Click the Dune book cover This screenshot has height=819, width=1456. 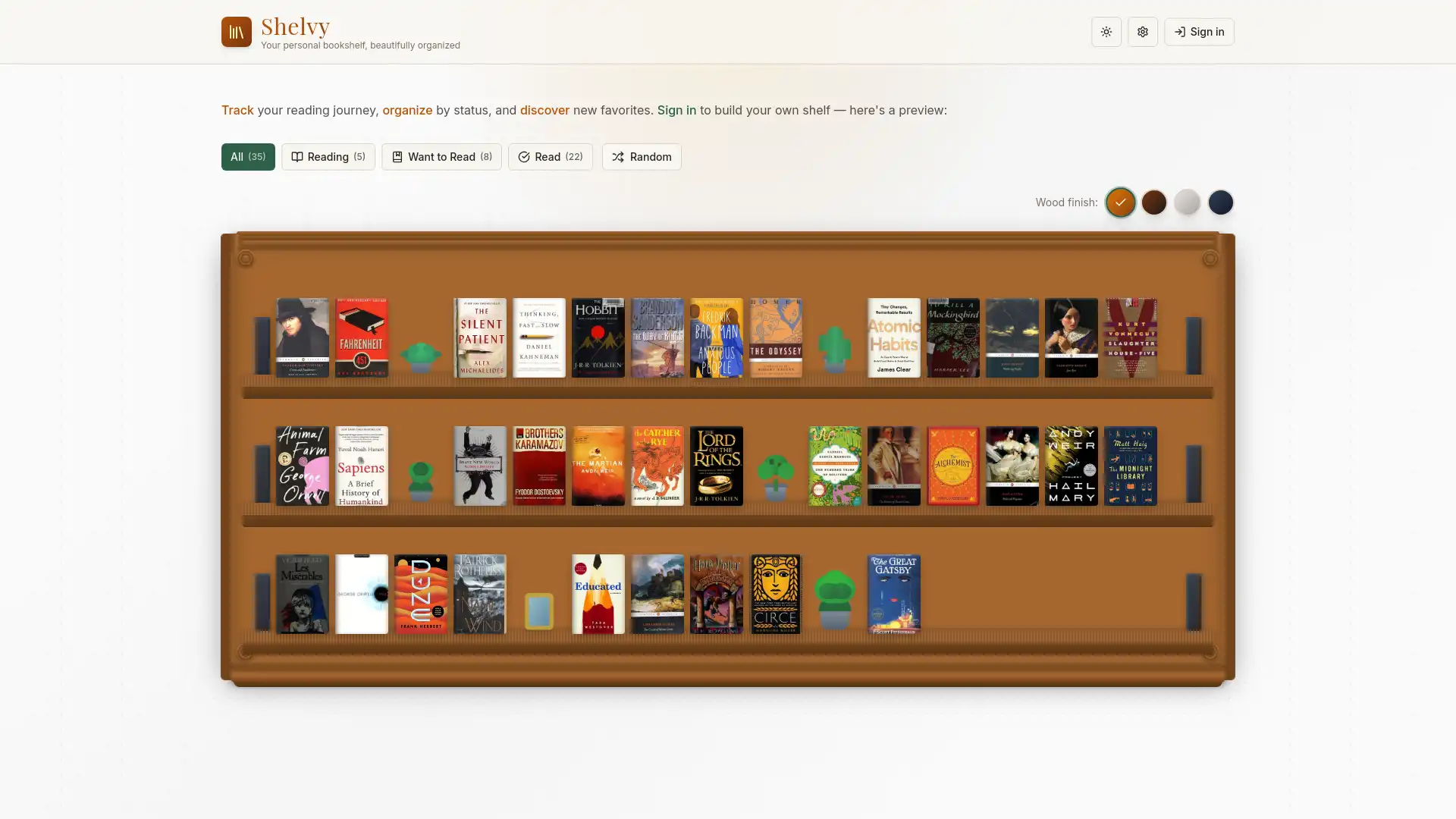click(420, 594)
